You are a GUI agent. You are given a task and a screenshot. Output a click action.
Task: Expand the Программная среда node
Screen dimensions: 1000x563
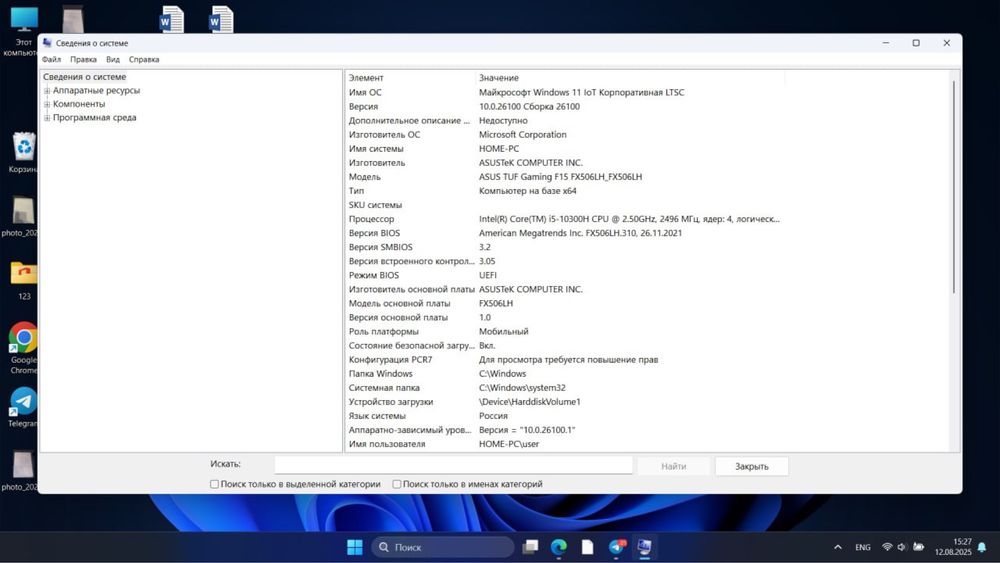[x=47, y=118]
